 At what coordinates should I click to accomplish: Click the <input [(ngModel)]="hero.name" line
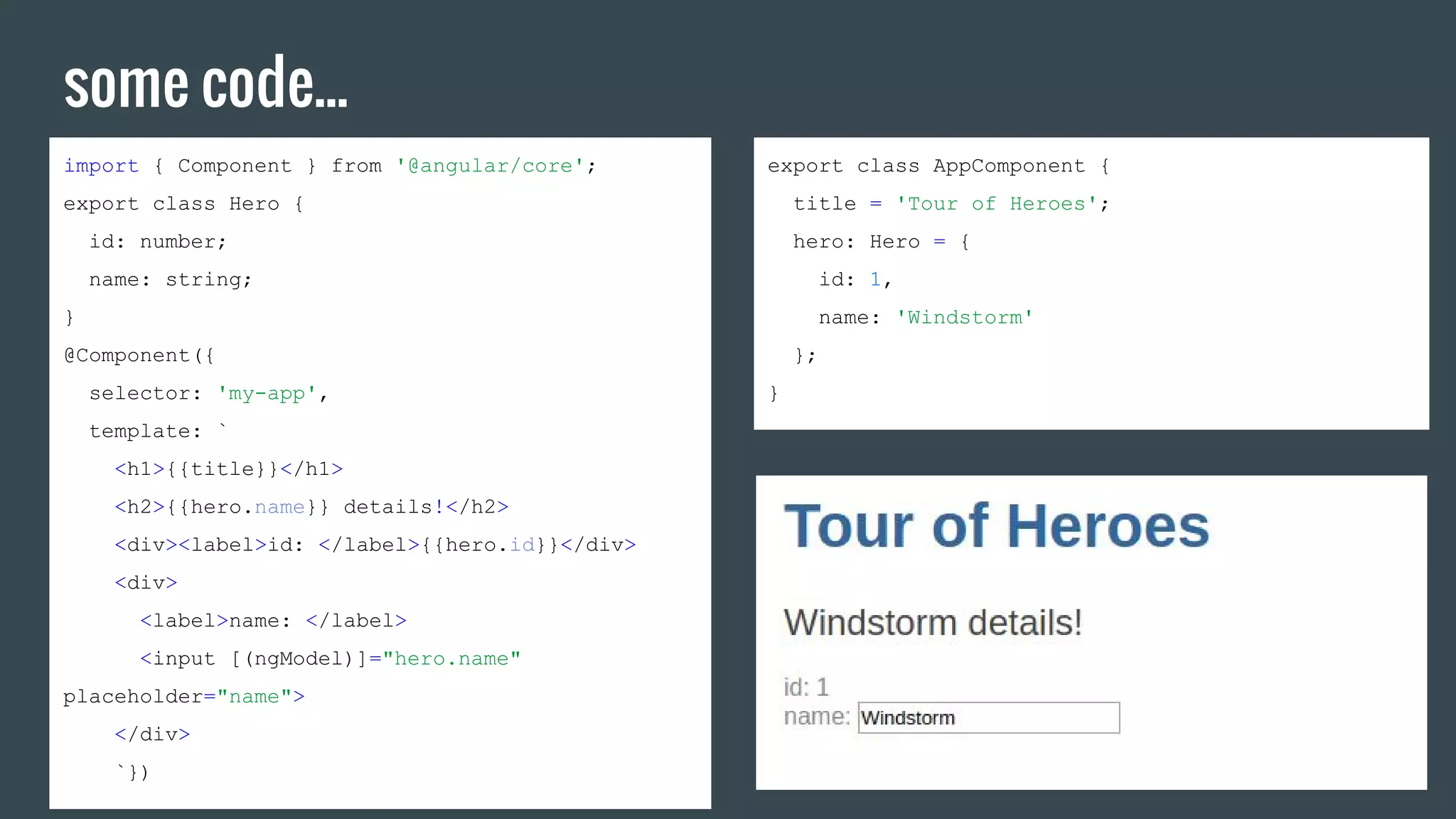(x=331, y=659)
